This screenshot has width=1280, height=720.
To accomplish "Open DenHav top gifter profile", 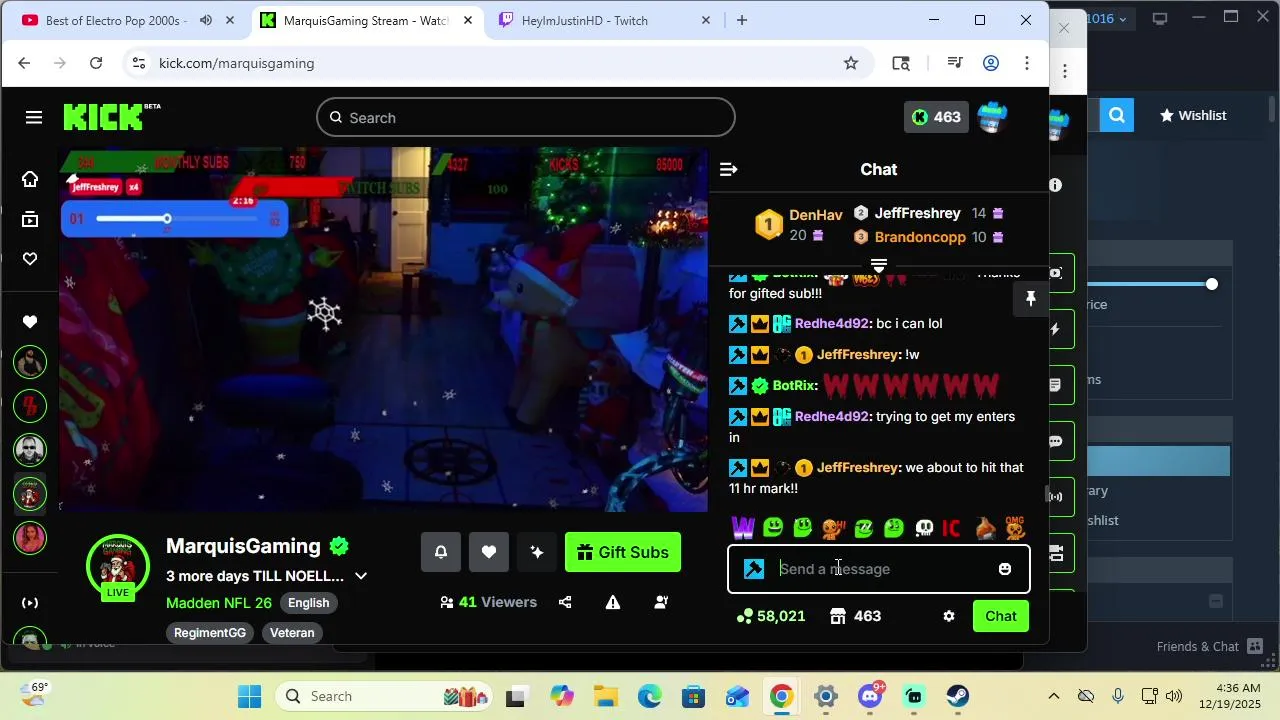I will (816, 215).
